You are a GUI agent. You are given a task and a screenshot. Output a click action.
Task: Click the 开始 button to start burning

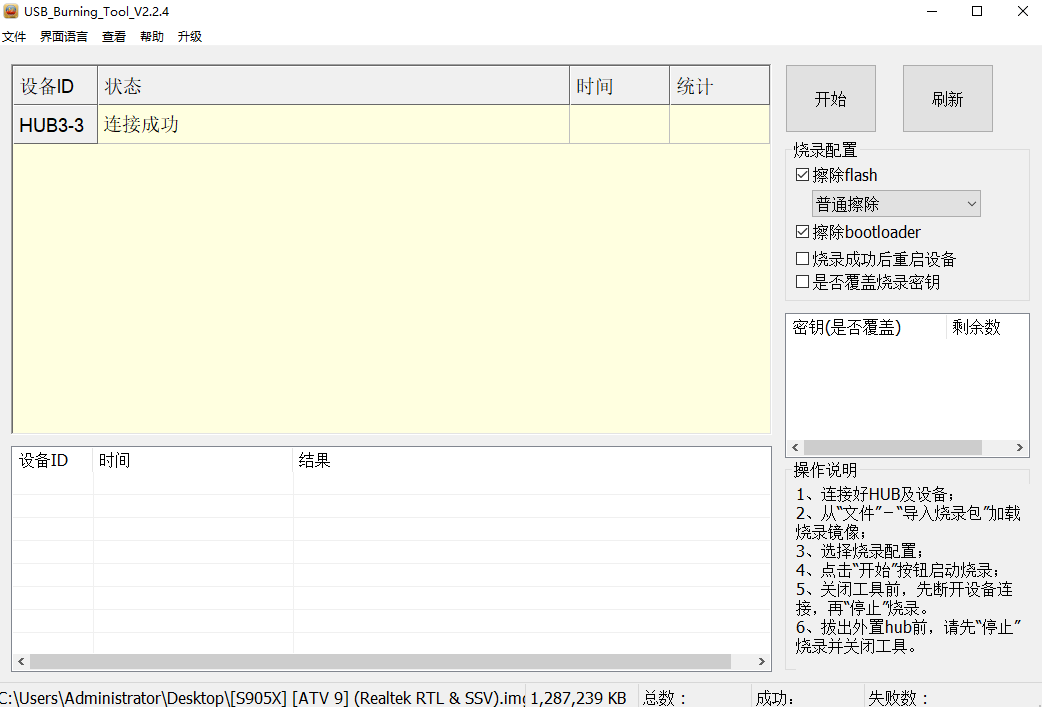point(831,98)
